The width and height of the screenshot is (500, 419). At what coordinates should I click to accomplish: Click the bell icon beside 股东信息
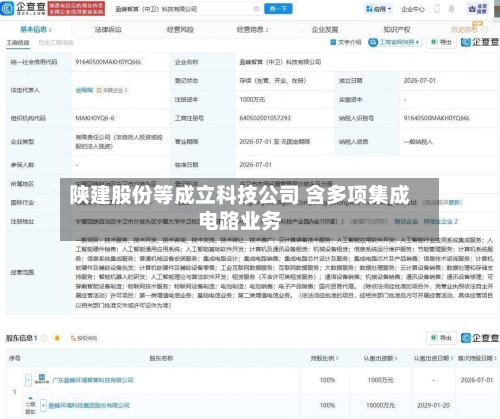pyautogui.click(x=57, y=338)
